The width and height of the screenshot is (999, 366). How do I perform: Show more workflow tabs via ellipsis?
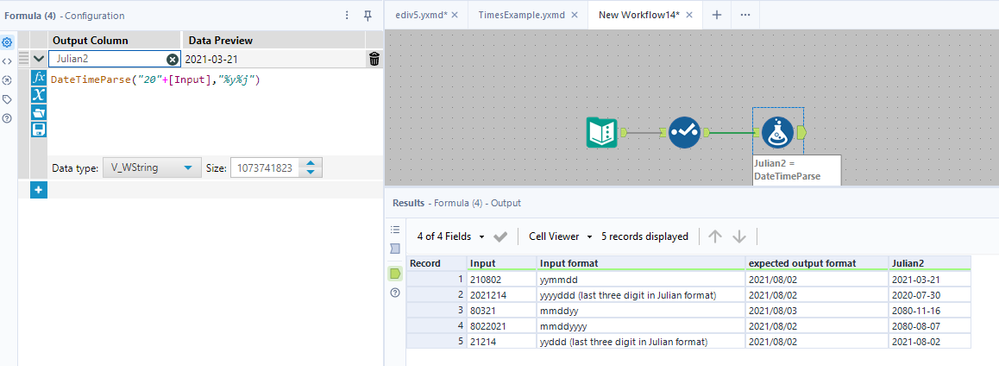[x=745, y=15]
